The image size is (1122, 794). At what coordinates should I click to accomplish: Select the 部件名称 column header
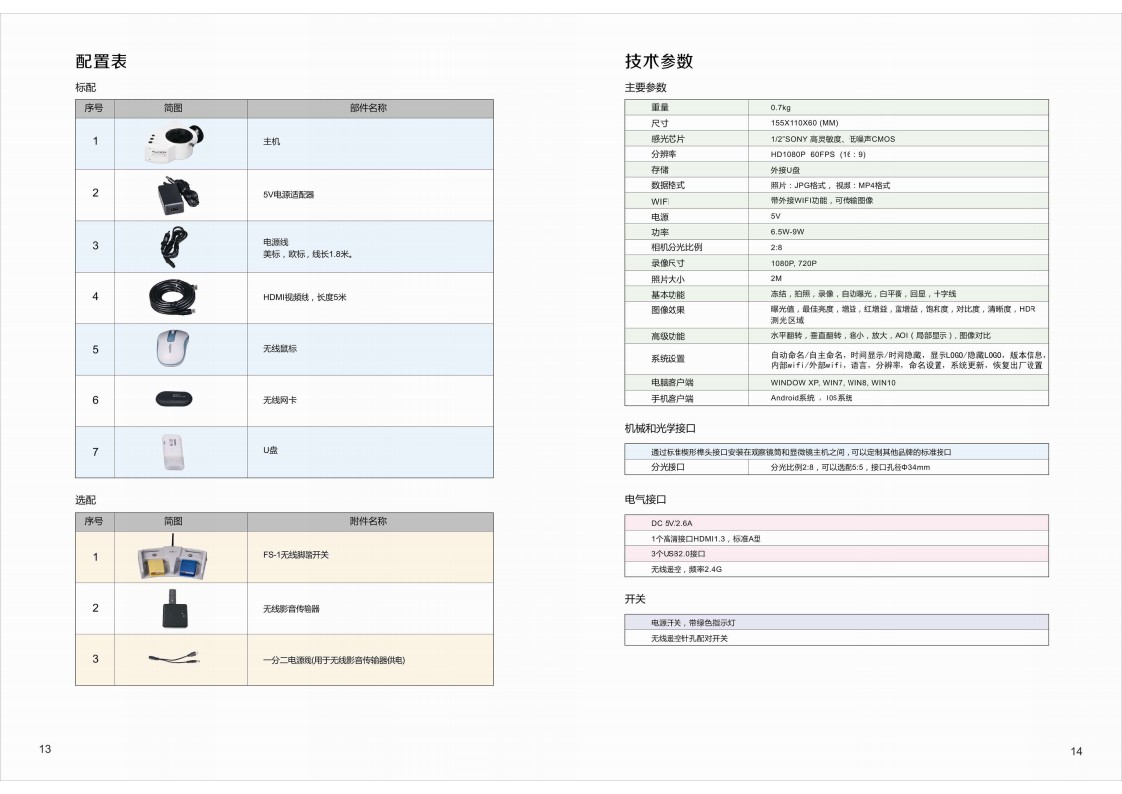368,108
